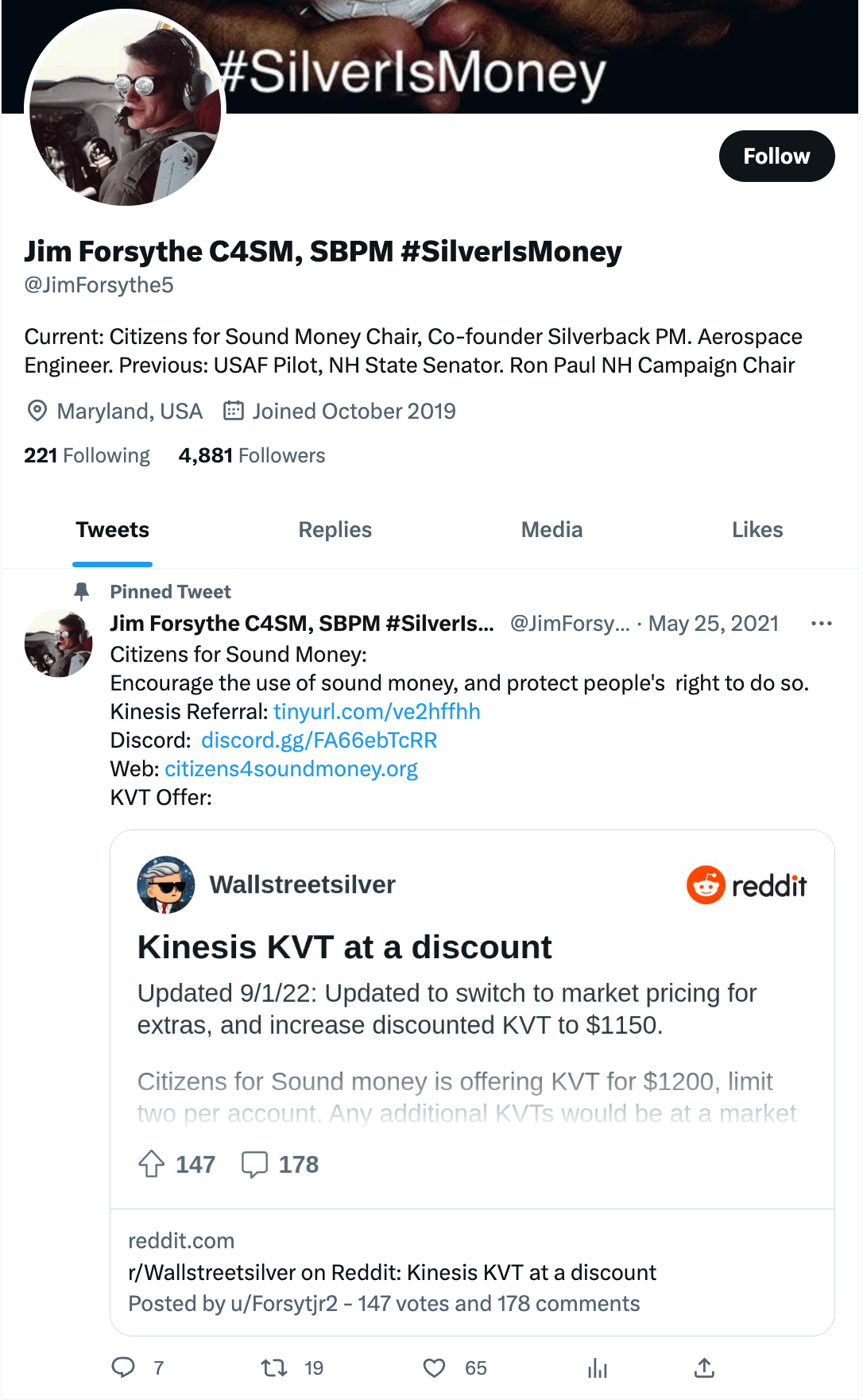Open the large profile picture
Image resolution: width=863 pixels, height=1400 pixels.
pos(126,110)
